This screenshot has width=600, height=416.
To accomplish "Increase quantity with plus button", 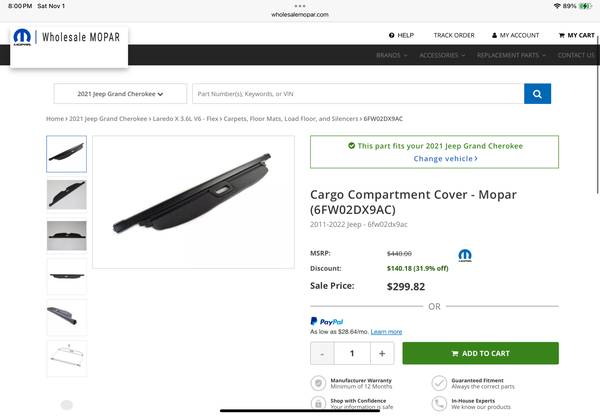I will click(x=382, y=353).
